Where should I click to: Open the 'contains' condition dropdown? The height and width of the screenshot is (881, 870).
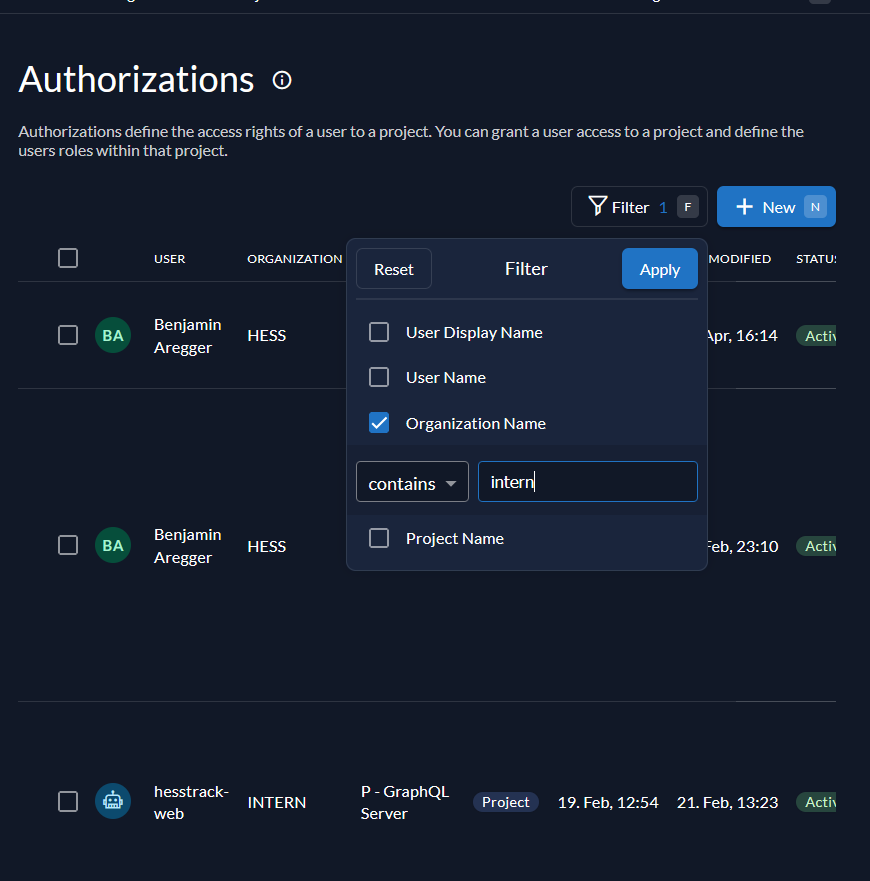412,482
